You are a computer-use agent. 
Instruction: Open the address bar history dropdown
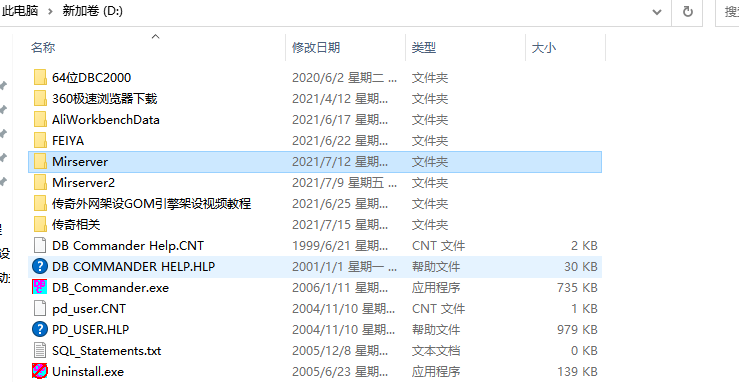point(657,12)
